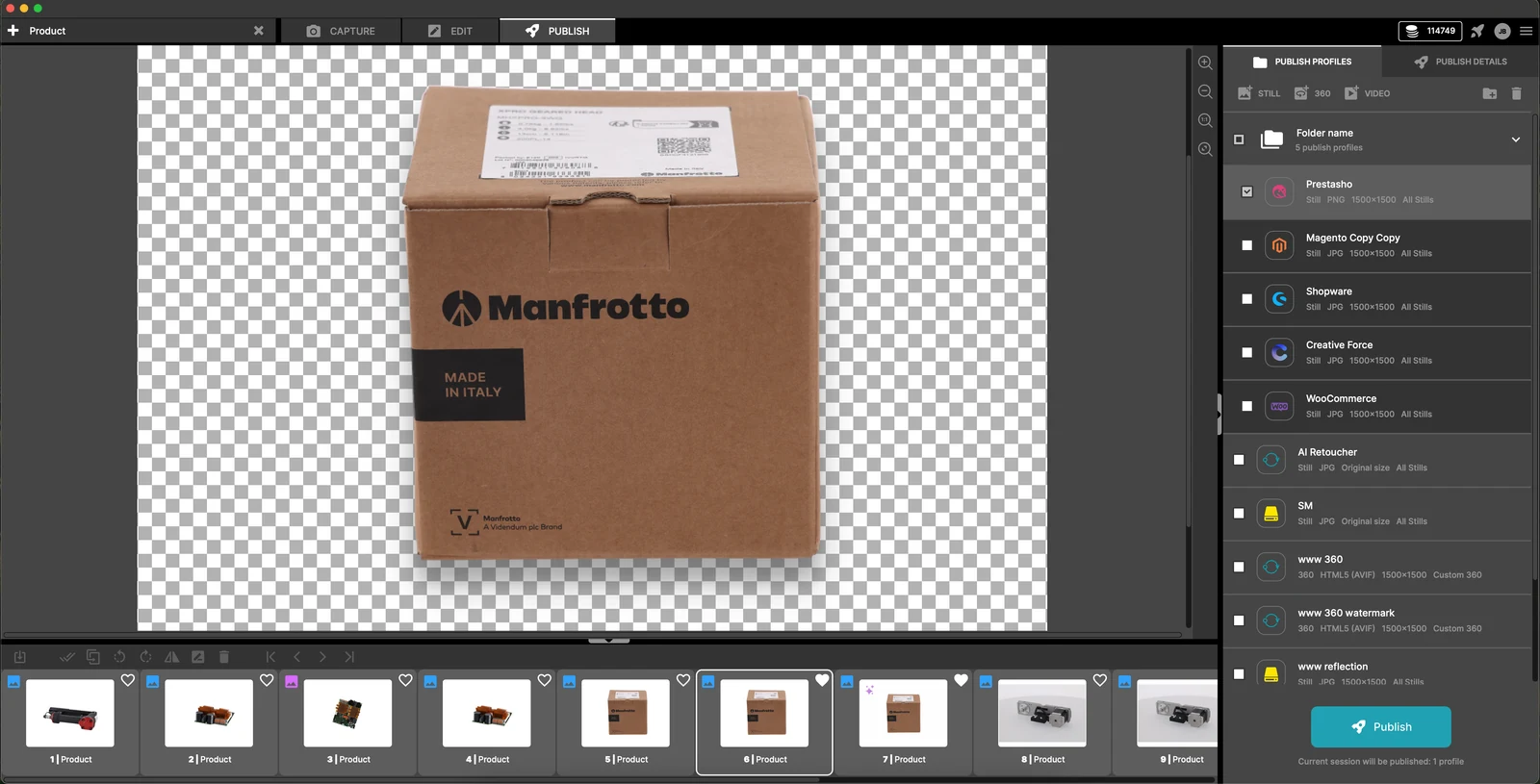Screen dimensions: 1540x784
Task: Click the zoom to fit icon
Action: (1205, 149)
